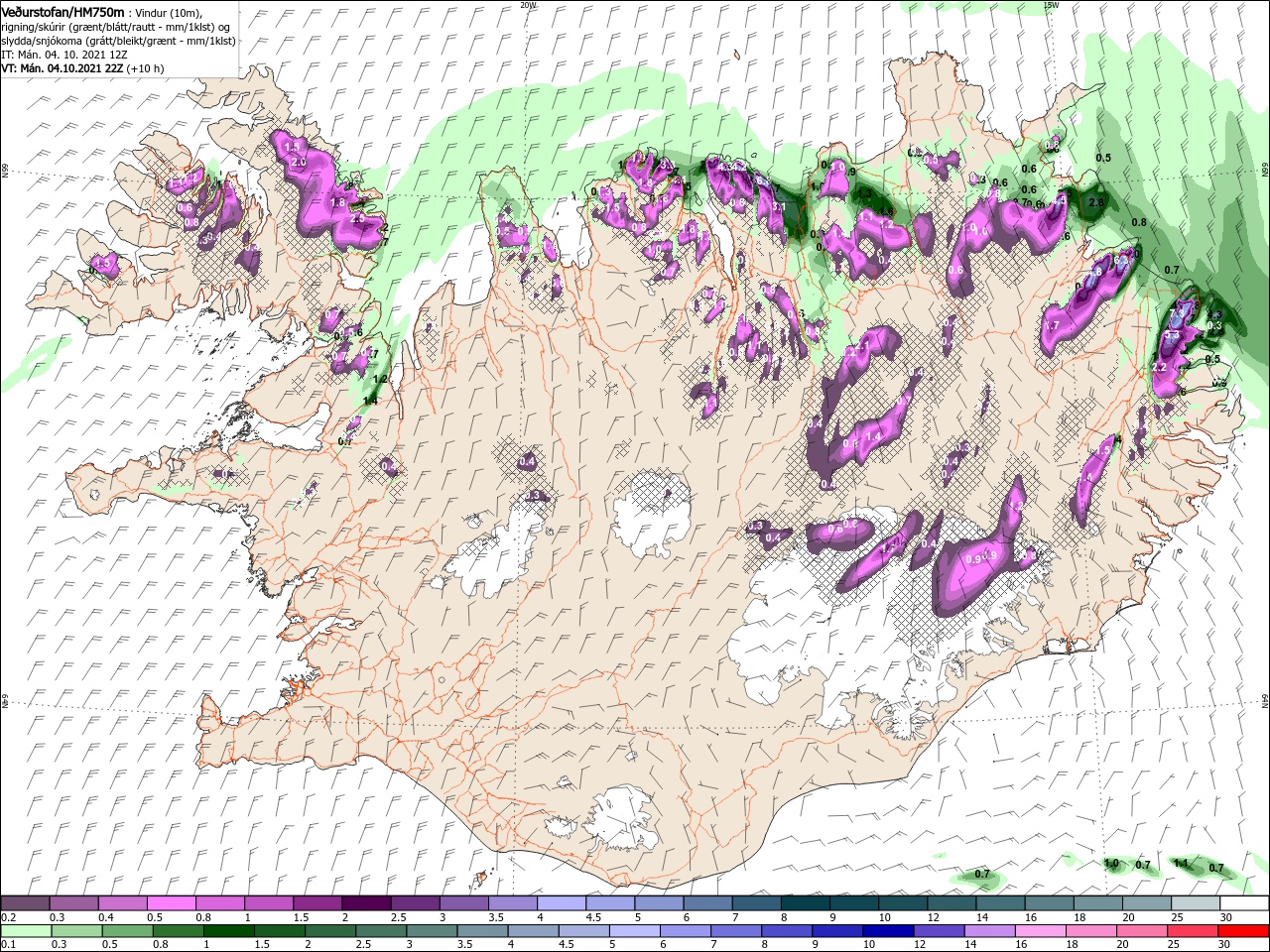Pick the top-row snow swatch between 0.2 and 0.3
1270x952 pixels.
25,903
